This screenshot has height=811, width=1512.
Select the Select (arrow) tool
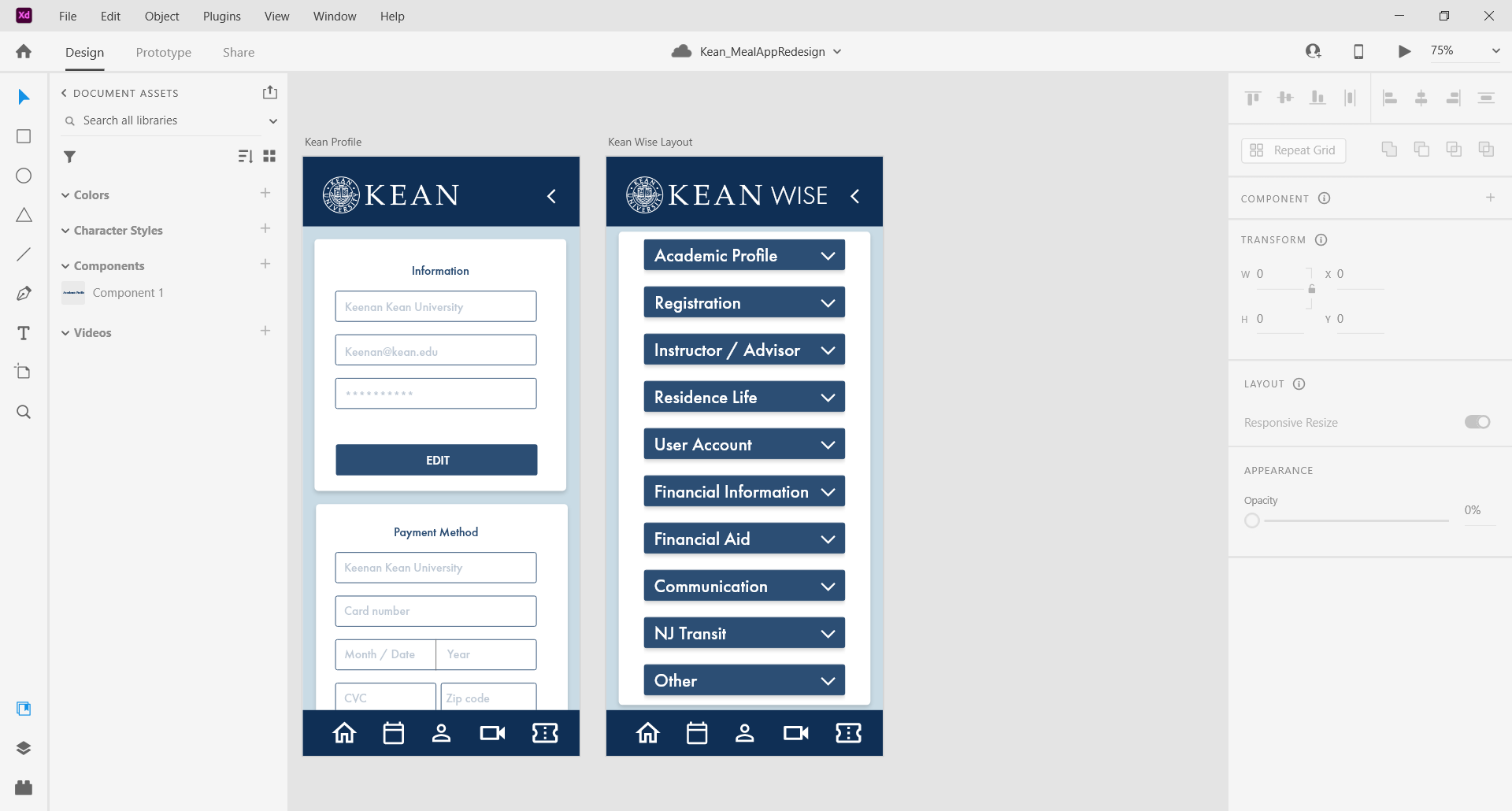pyautogui.click(x=24, y=97)
